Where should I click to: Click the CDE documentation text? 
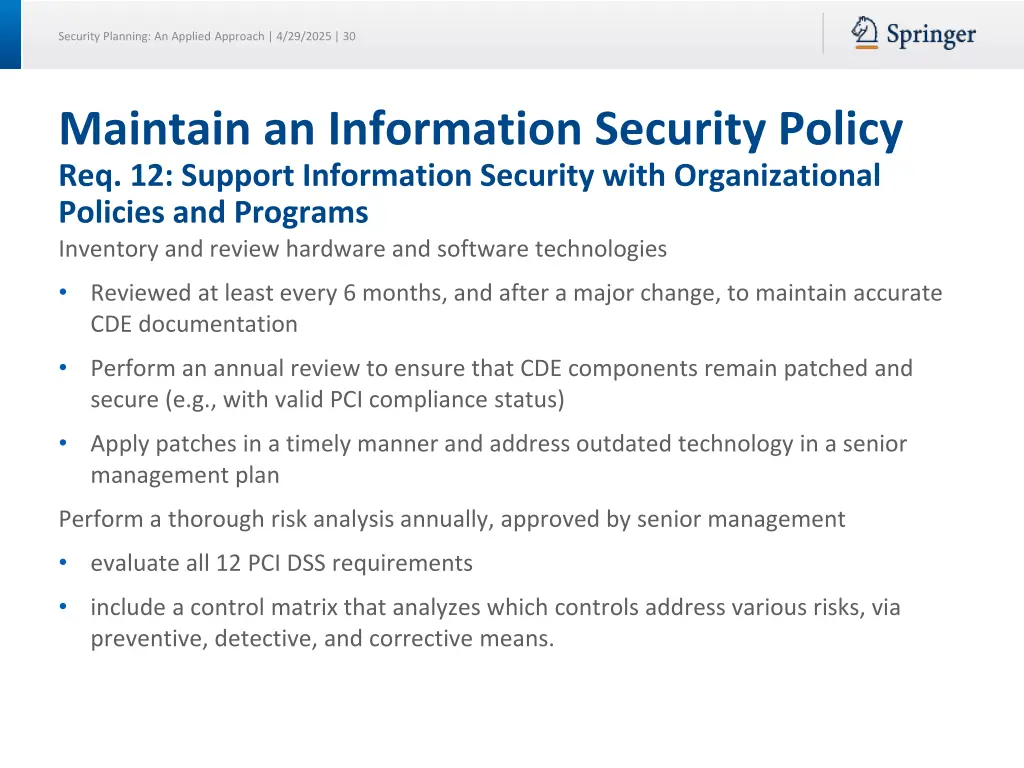click(193, 324)
